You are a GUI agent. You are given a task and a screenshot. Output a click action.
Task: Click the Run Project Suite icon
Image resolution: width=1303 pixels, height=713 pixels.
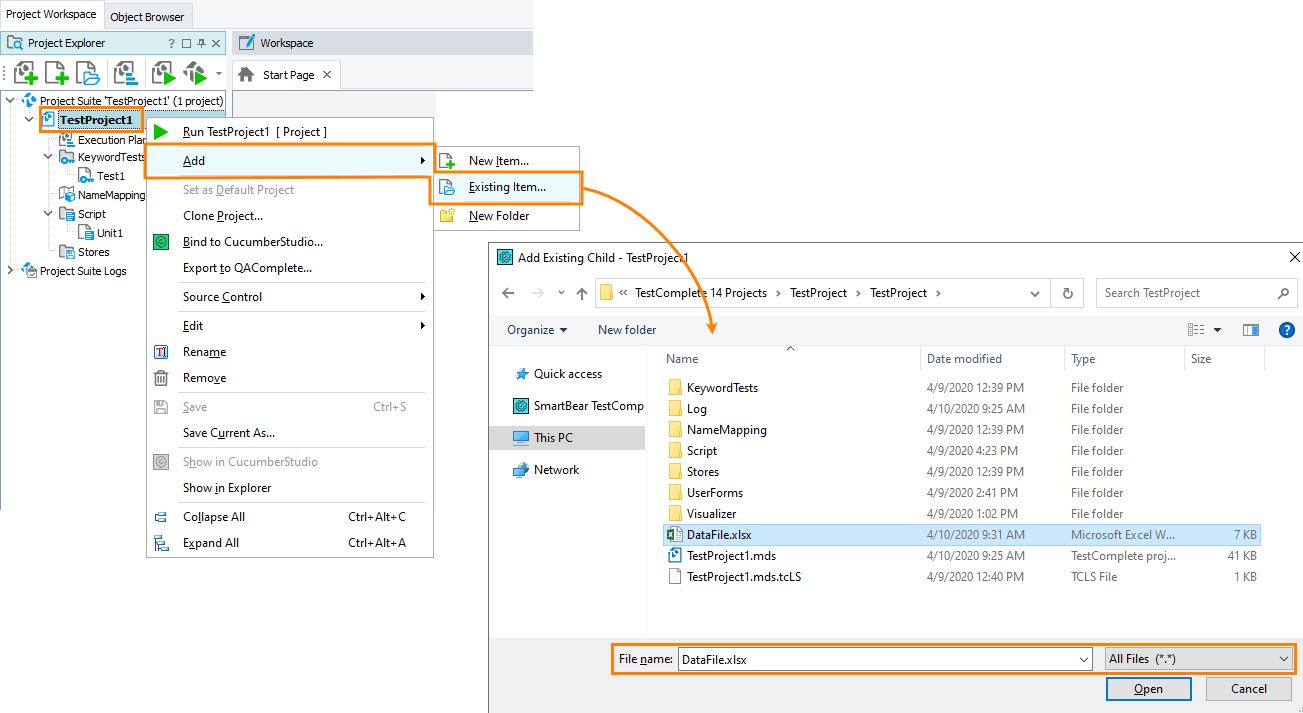click(196, 72)
